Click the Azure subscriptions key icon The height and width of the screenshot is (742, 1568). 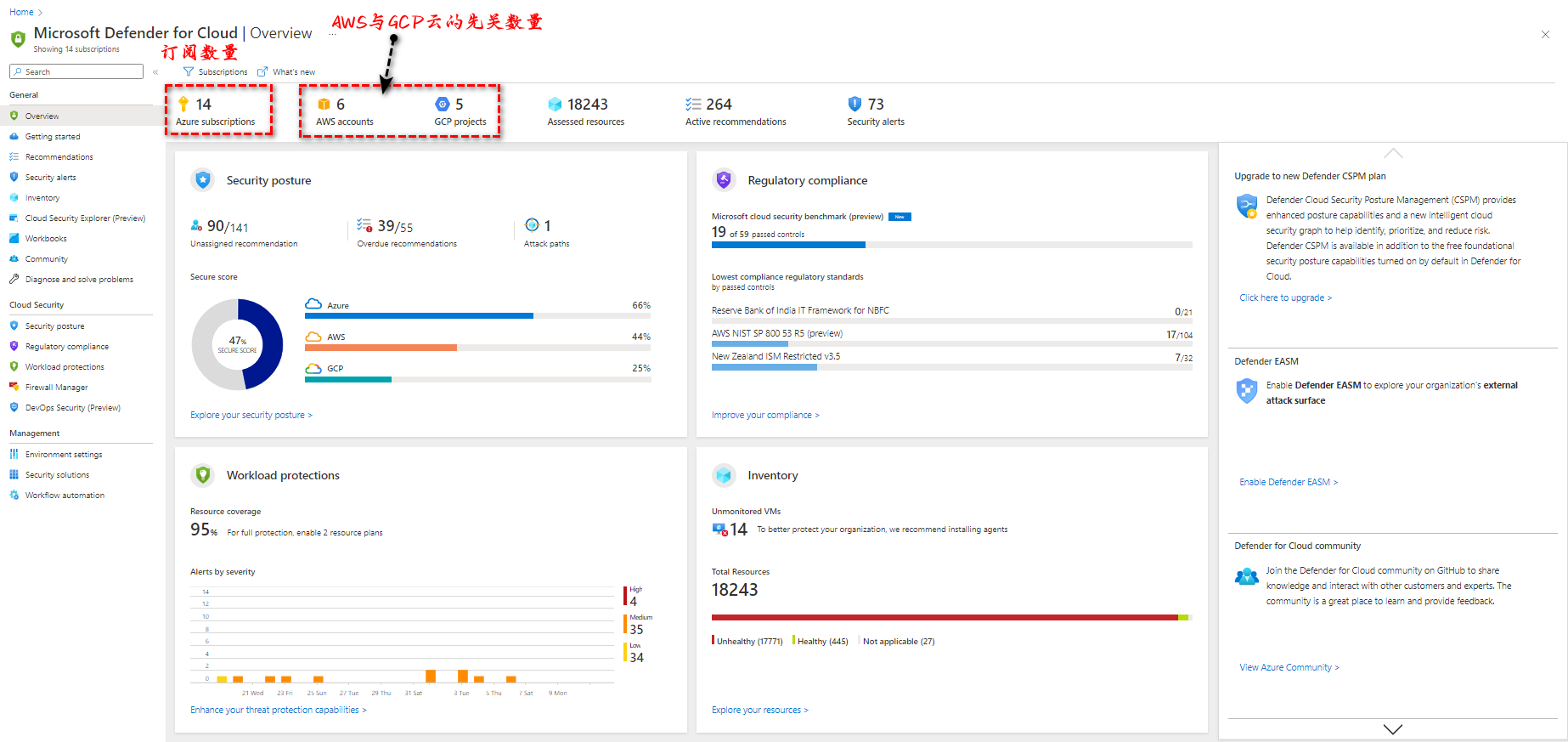coord(183,104)
